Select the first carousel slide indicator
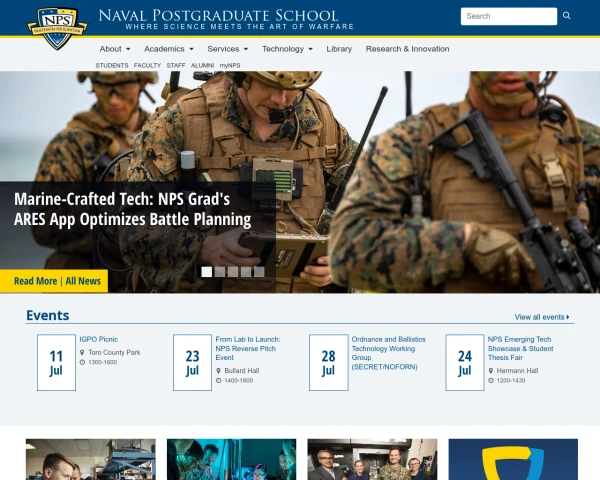Viewport: 600px width, 480px height. (207, 272)
